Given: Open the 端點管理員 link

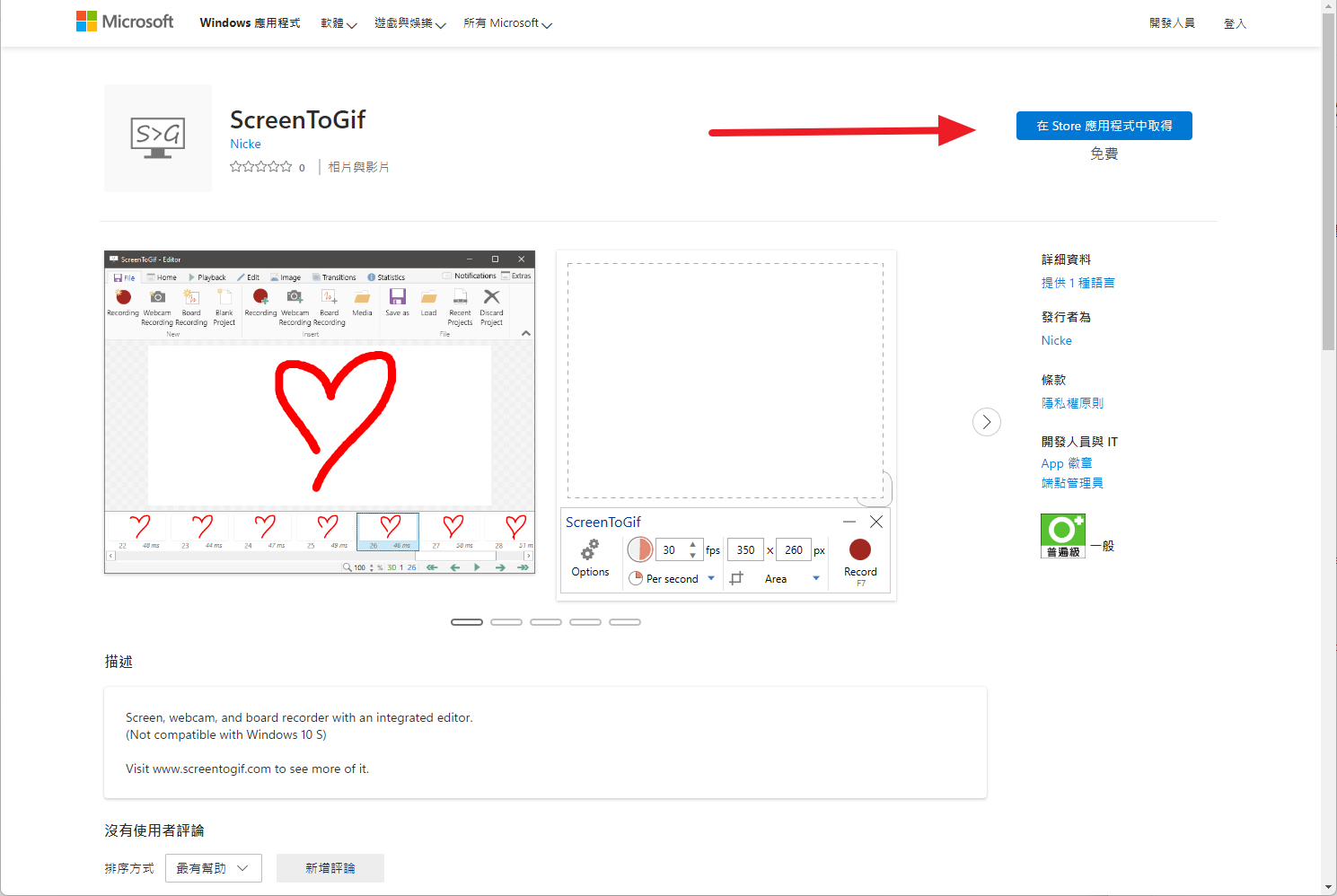Looking at the screenshot, I should click(x=1072, y=483).
